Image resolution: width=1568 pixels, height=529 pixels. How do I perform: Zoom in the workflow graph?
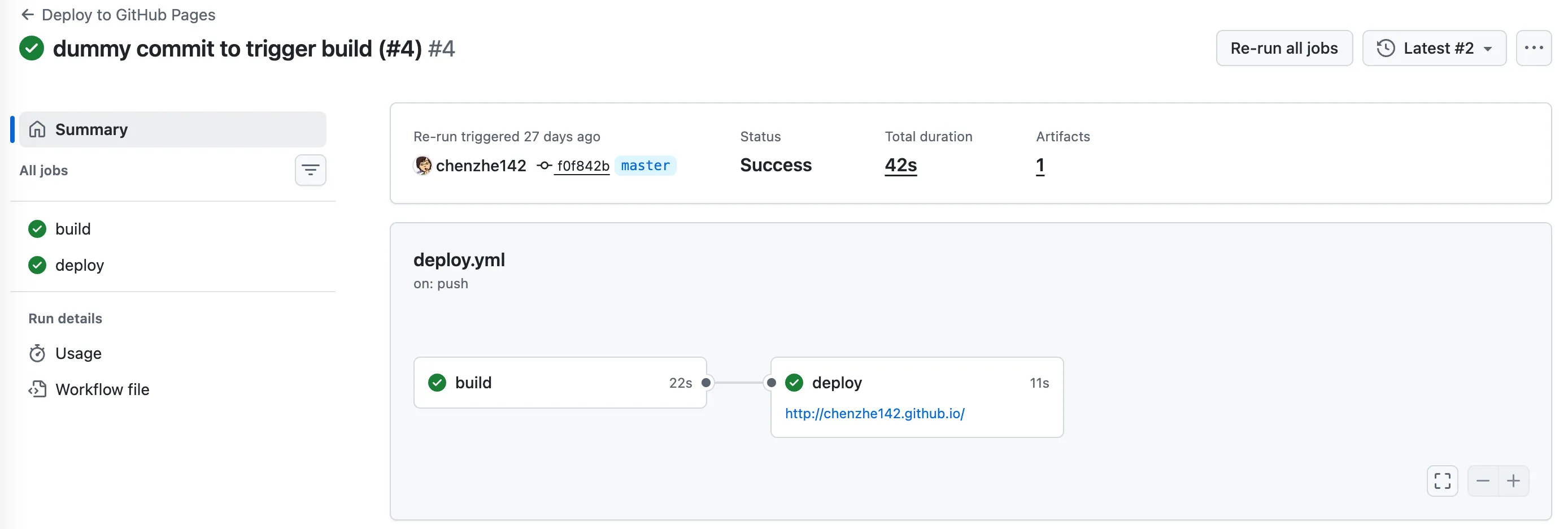click(x=1513, y=481)
